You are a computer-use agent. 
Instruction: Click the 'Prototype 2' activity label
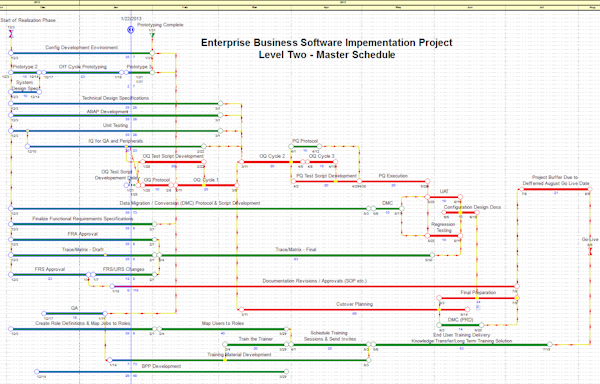[25, 67]
